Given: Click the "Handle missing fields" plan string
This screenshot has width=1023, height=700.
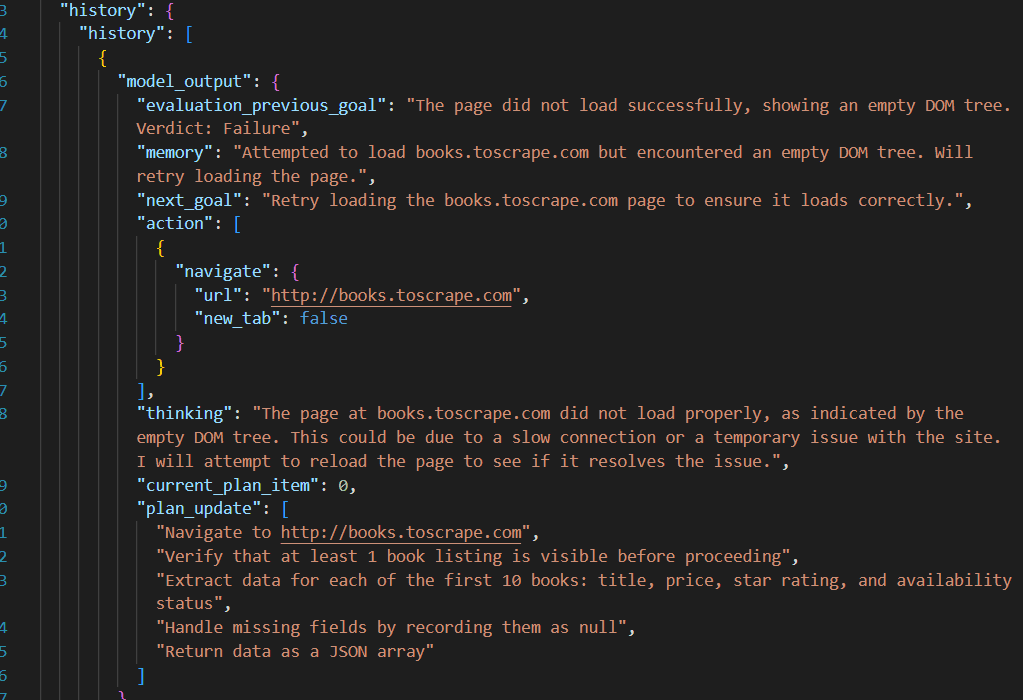Looking at the screenshot, I should point(396,628).
